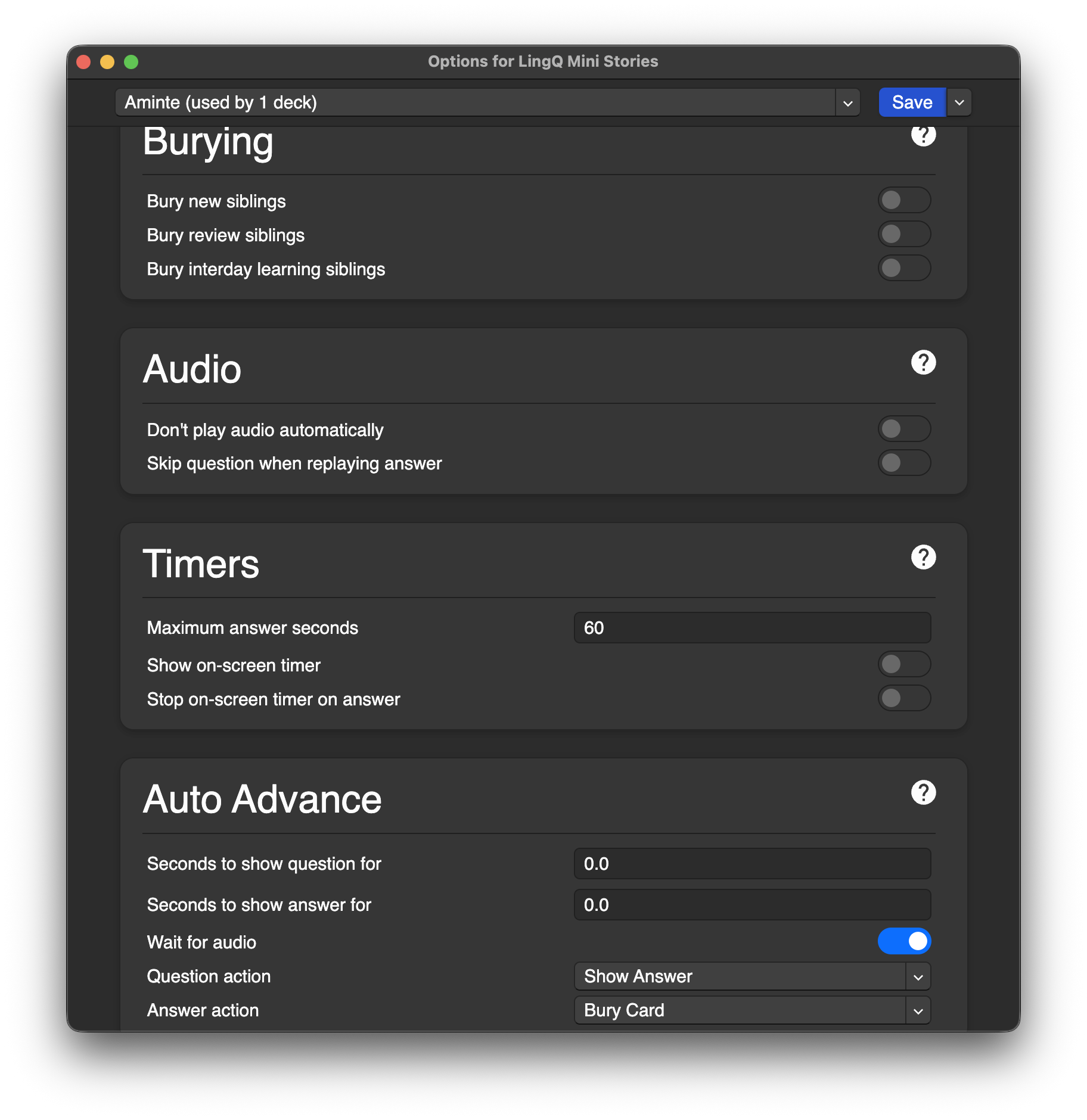
Task: Click the Seconds to show answer for field
Action: (752, 905)
